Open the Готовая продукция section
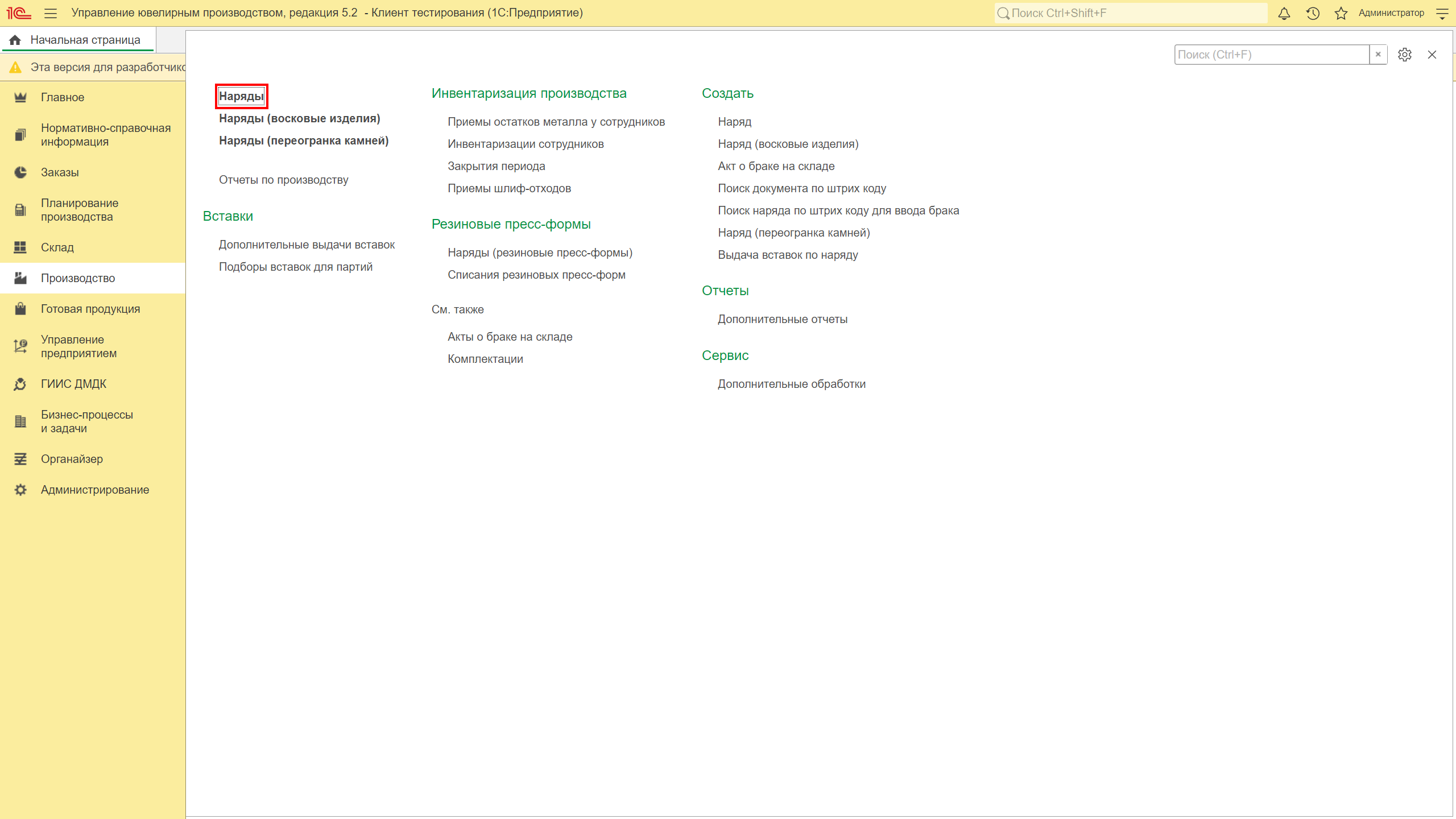1456x819 pixels. point(90,309)
